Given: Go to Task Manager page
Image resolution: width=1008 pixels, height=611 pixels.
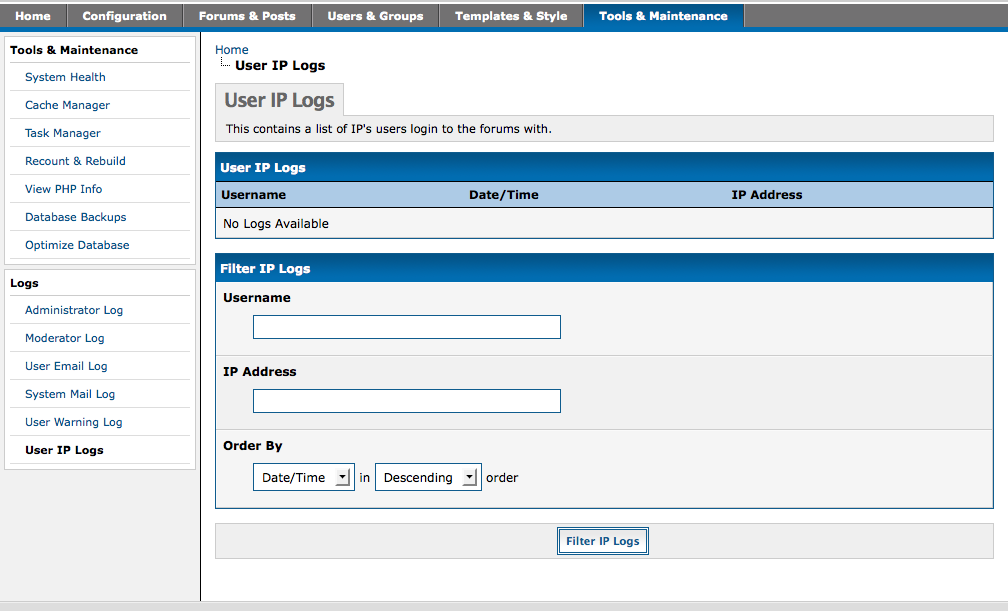Looking at the screenshot, I should (62, 133).
